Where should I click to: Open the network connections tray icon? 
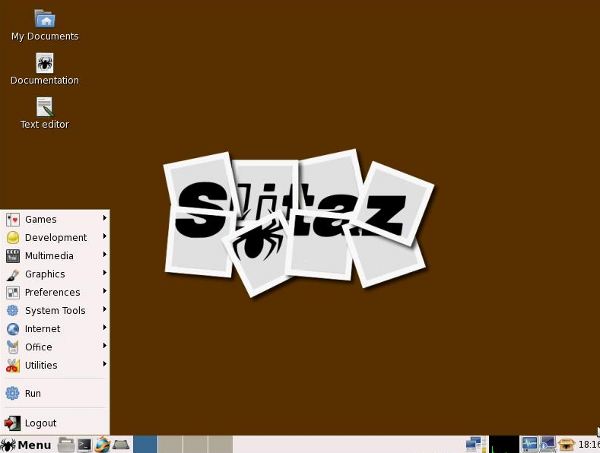coord(474,445)
